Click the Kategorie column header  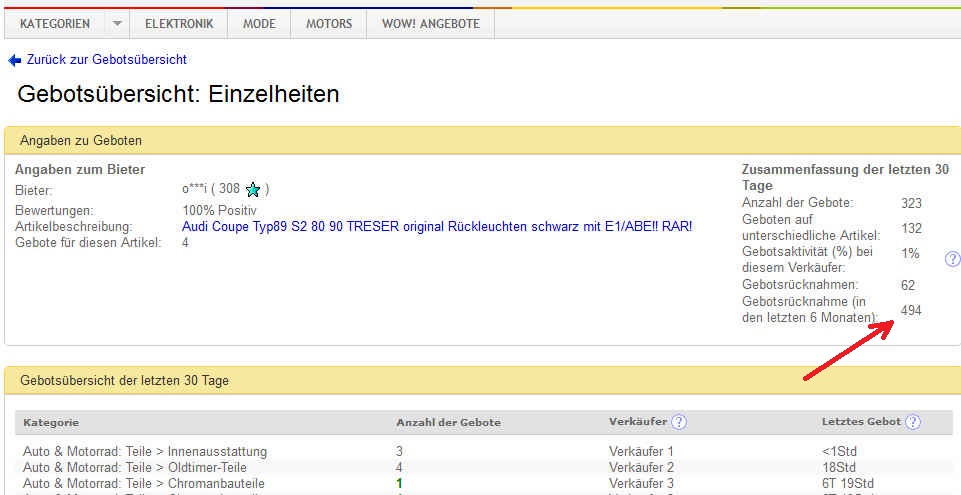pyautogui.click(x=51, y=423)
